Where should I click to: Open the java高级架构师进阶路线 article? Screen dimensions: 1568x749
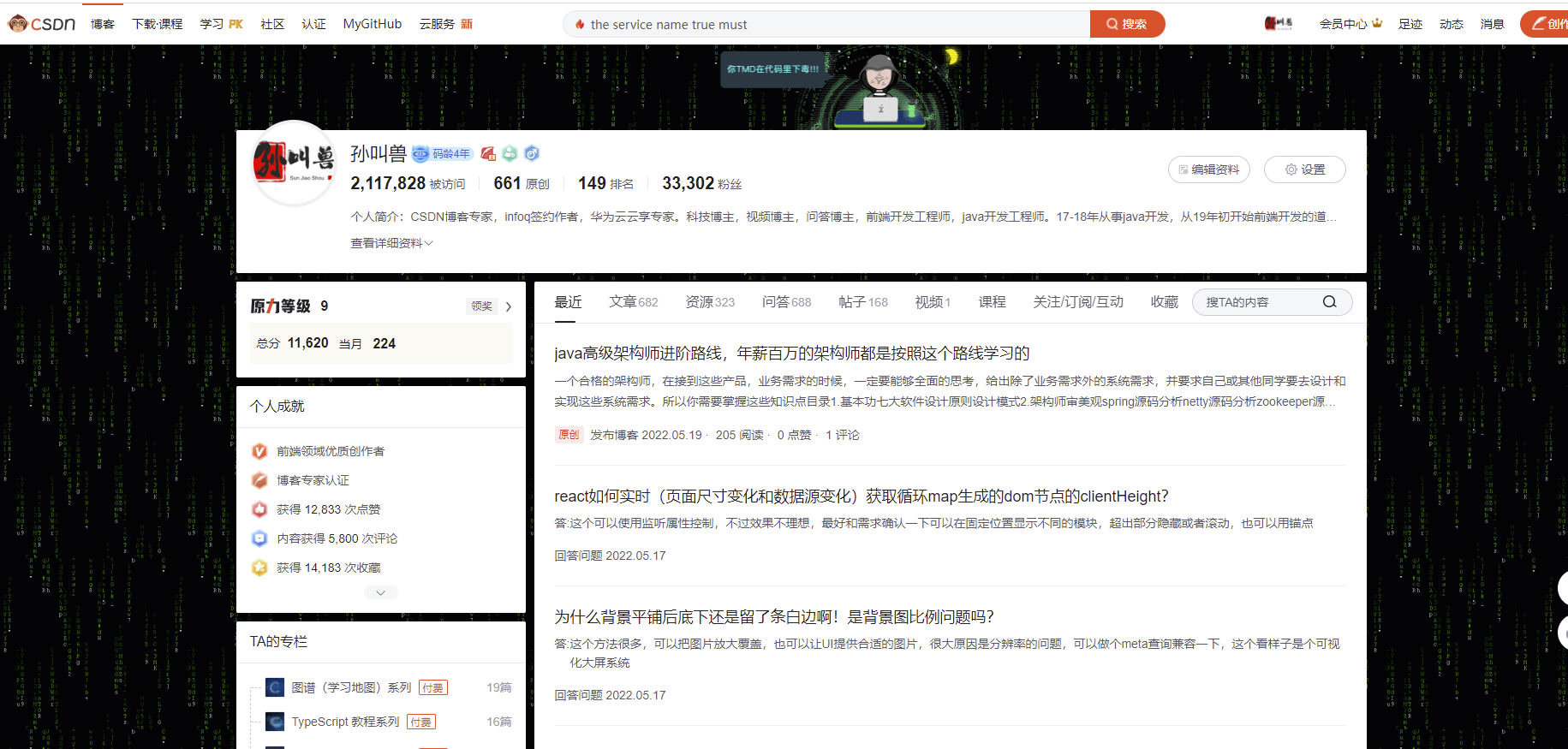point(792,354)
